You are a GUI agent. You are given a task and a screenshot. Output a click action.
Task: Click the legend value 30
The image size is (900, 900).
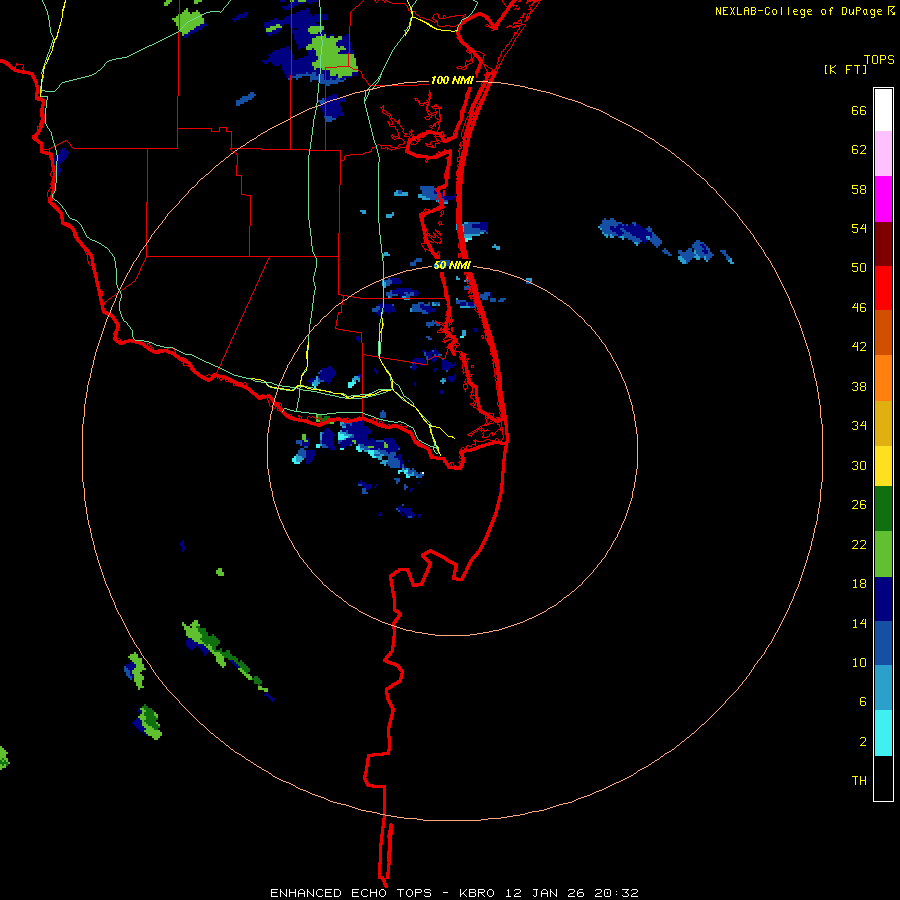tap(859, 465)
